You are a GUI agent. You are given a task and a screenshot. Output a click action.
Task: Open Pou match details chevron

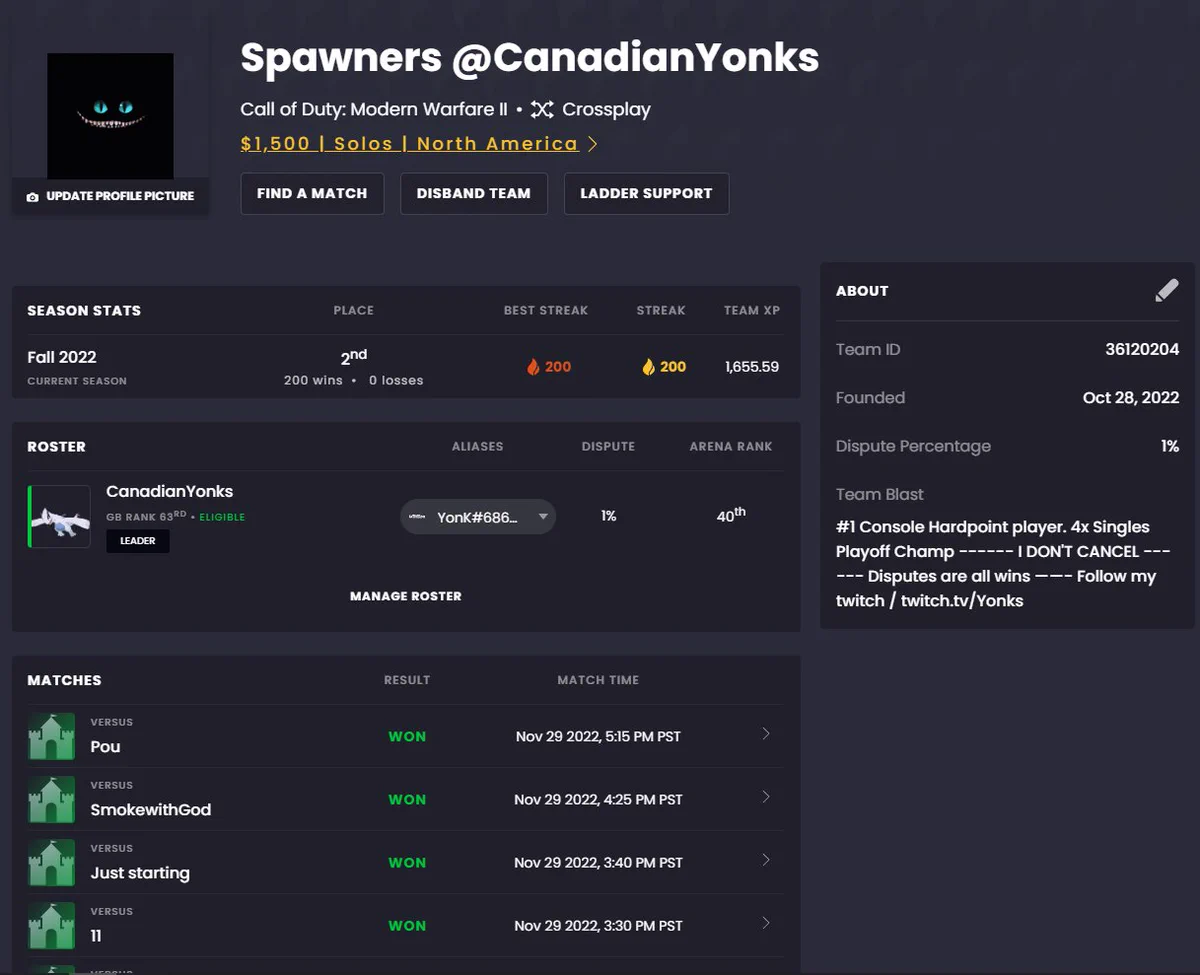pyautogui.click(x=766, y=734)
